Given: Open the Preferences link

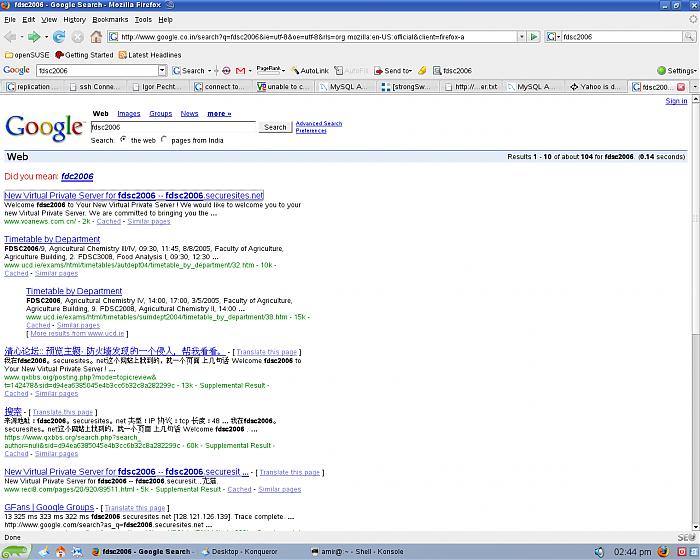Looking at the screenshot, I should pyautogui.click(x=311, y=131).
